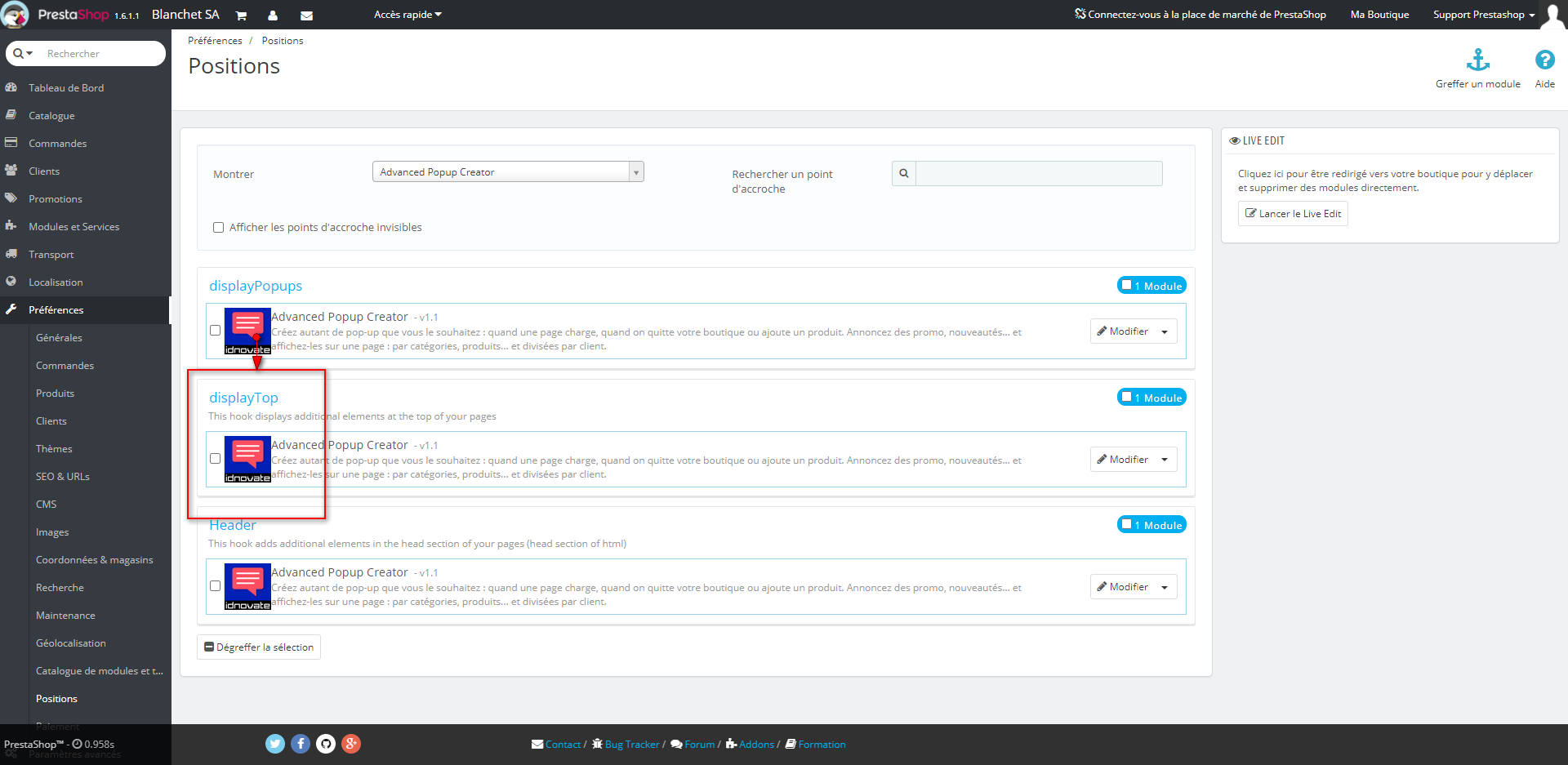Enable Afficher les points d'accroche invisibles
This screenshot has width=1568, height=765.
coord(218,228)
